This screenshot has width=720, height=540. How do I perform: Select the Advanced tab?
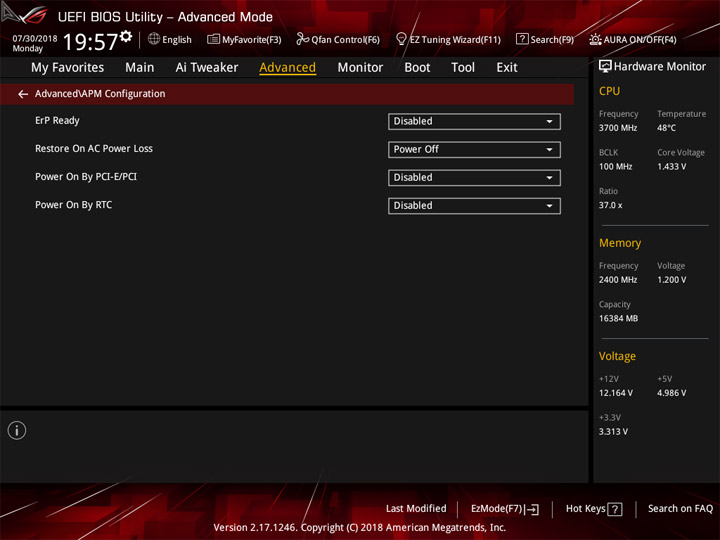287,68
